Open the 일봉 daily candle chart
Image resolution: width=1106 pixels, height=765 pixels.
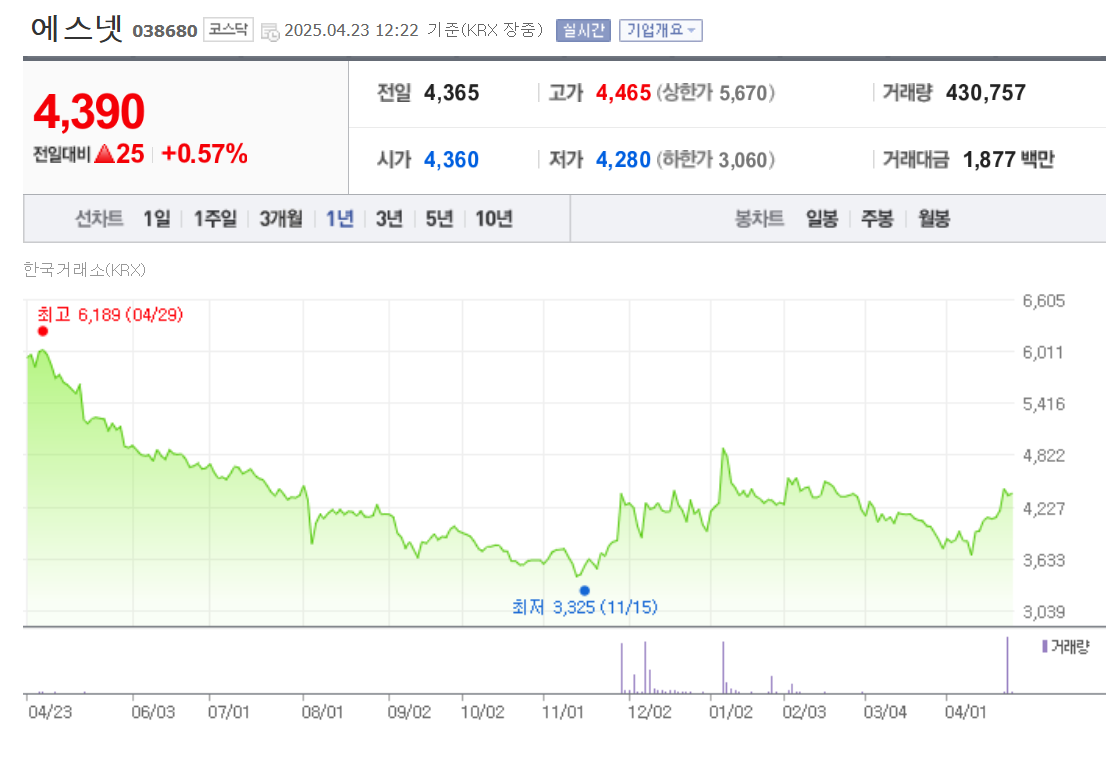pos(822,219)
